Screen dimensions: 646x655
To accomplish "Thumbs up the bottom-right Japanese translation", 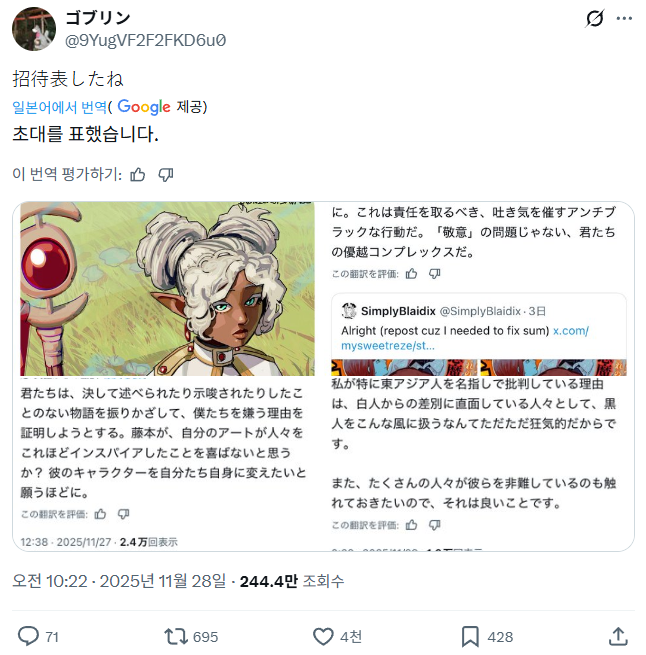I will point(412,525).
